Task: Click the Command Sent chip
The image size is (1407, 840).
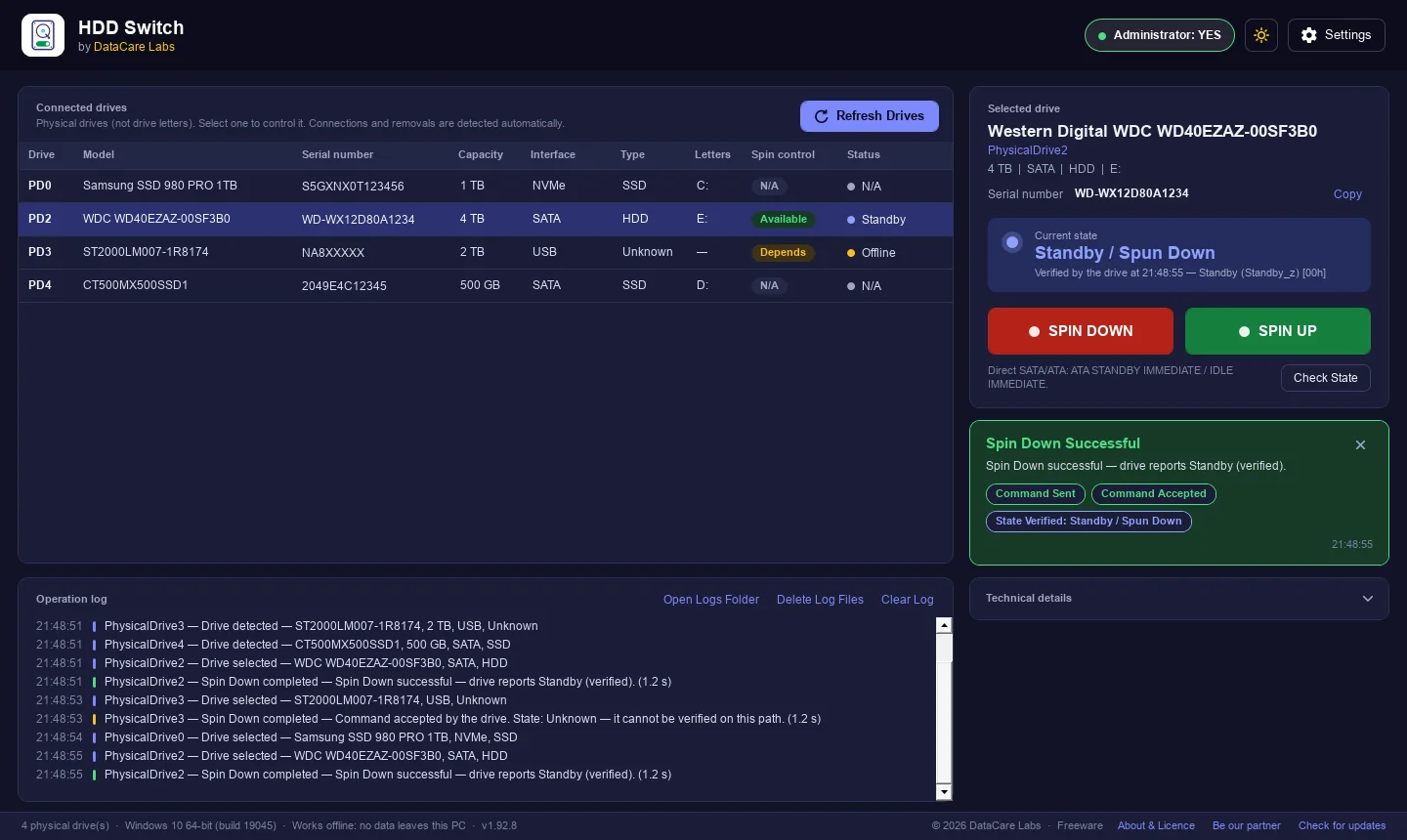Action: click(x=1036, y=494)
